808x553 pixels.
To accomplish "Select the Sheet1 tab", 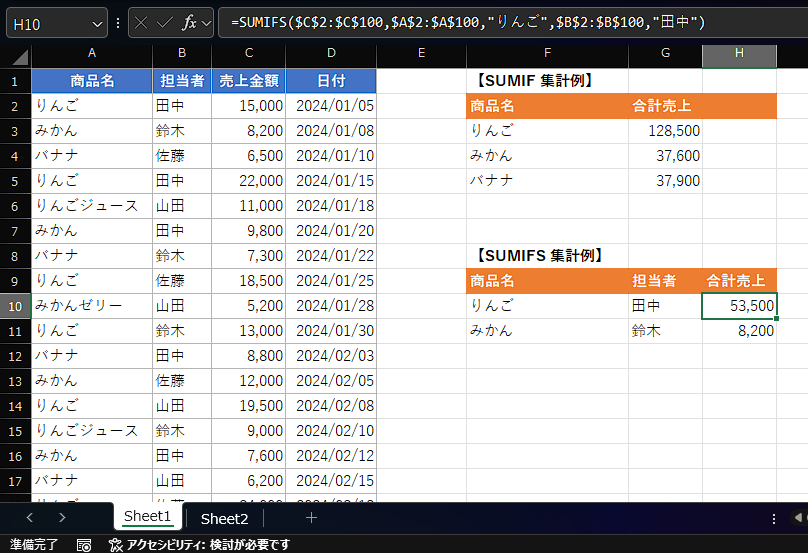I will coord(148,517).
